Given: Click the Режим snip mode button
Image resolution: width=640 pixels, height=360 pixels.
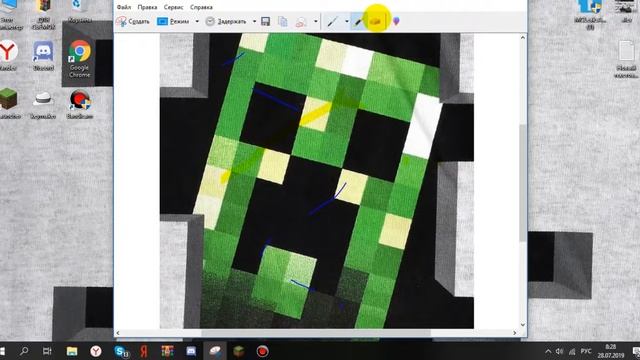Looking at the screenshot, I should (173, 21).
